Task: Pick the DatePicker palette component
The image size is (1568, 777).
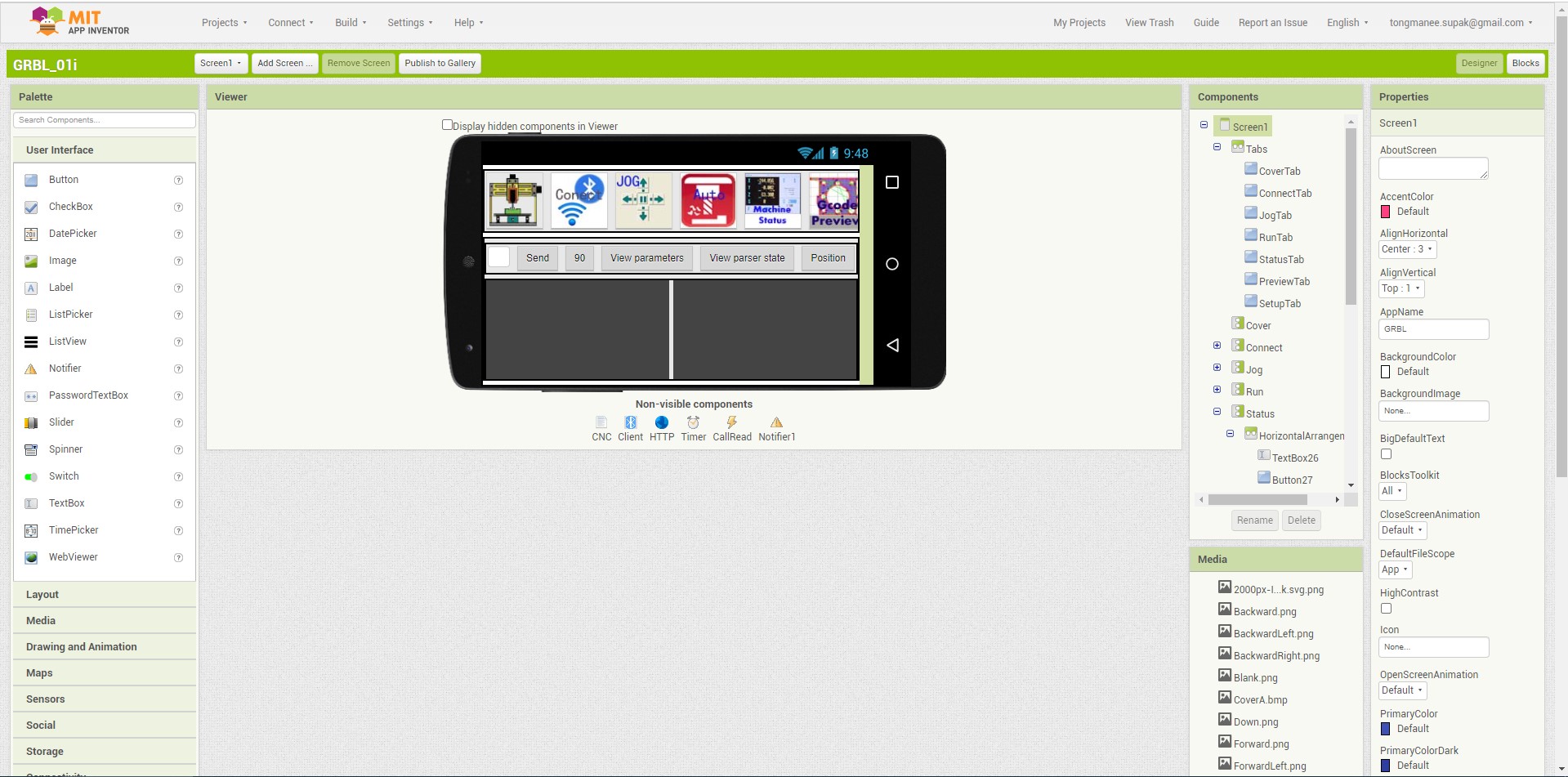Action: pos(73,234)
